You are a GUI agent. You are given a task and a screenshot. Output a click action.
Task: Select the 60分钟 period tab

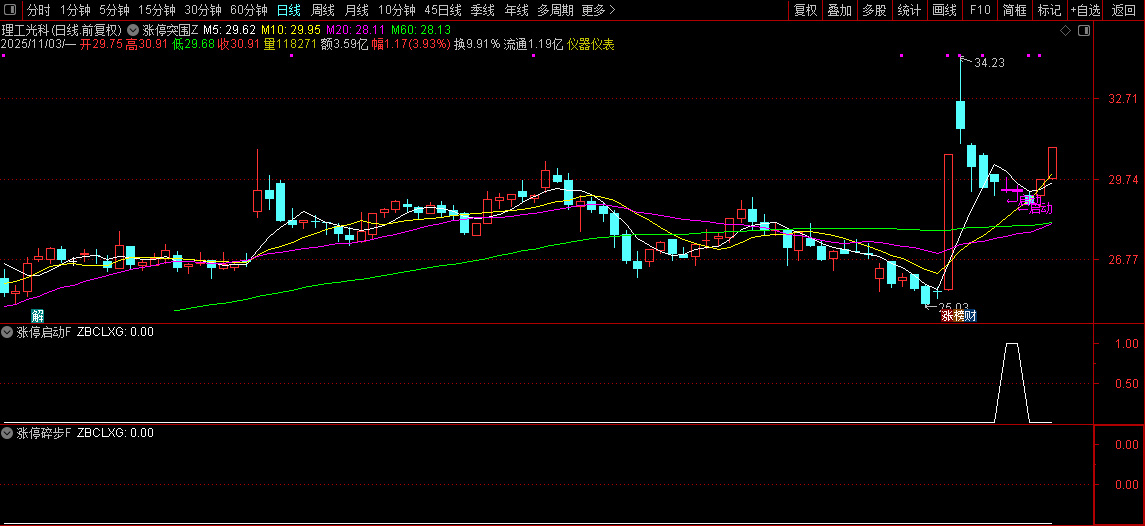248,10
